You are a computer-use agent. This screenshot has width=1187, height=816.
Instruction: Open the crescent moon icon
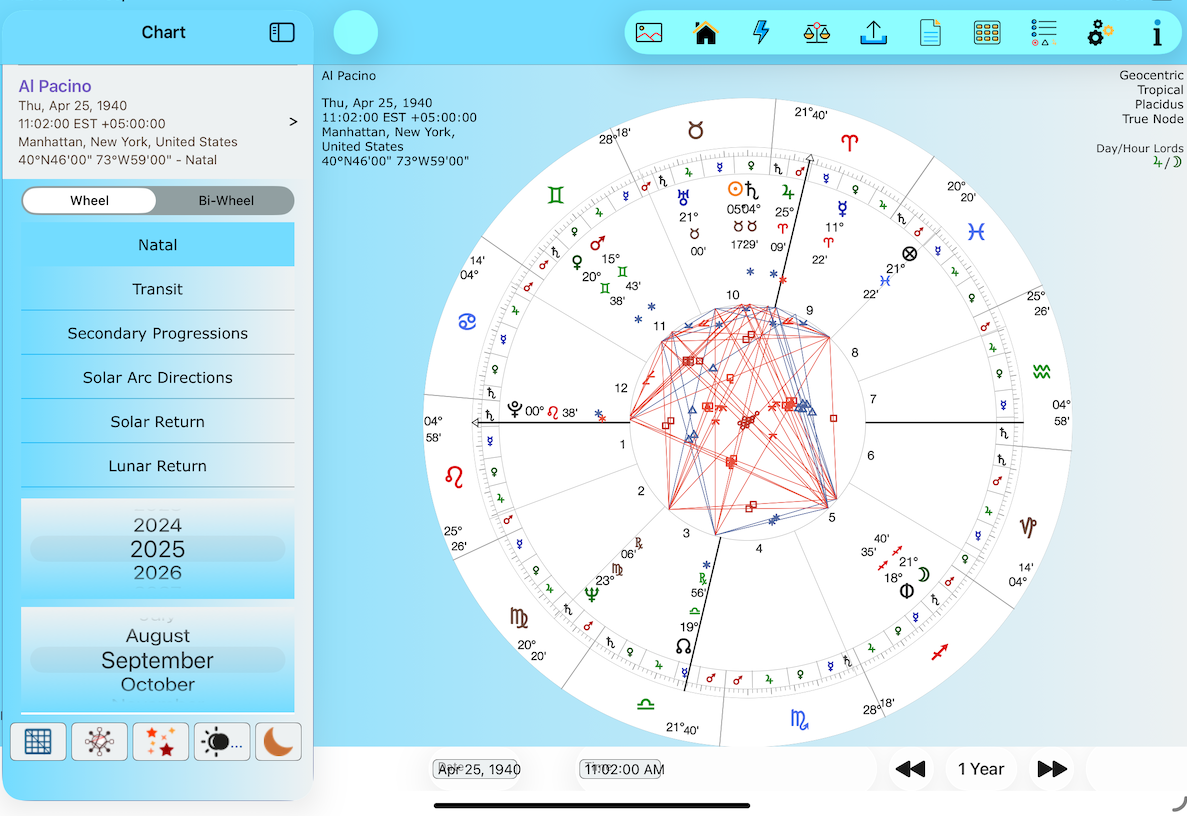click(278, 742)
